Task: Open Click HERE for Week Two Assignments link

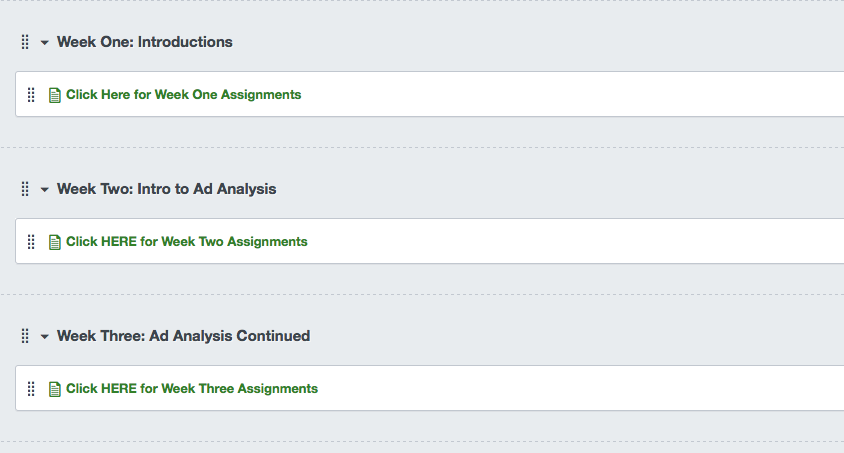Action: (186, 242)
